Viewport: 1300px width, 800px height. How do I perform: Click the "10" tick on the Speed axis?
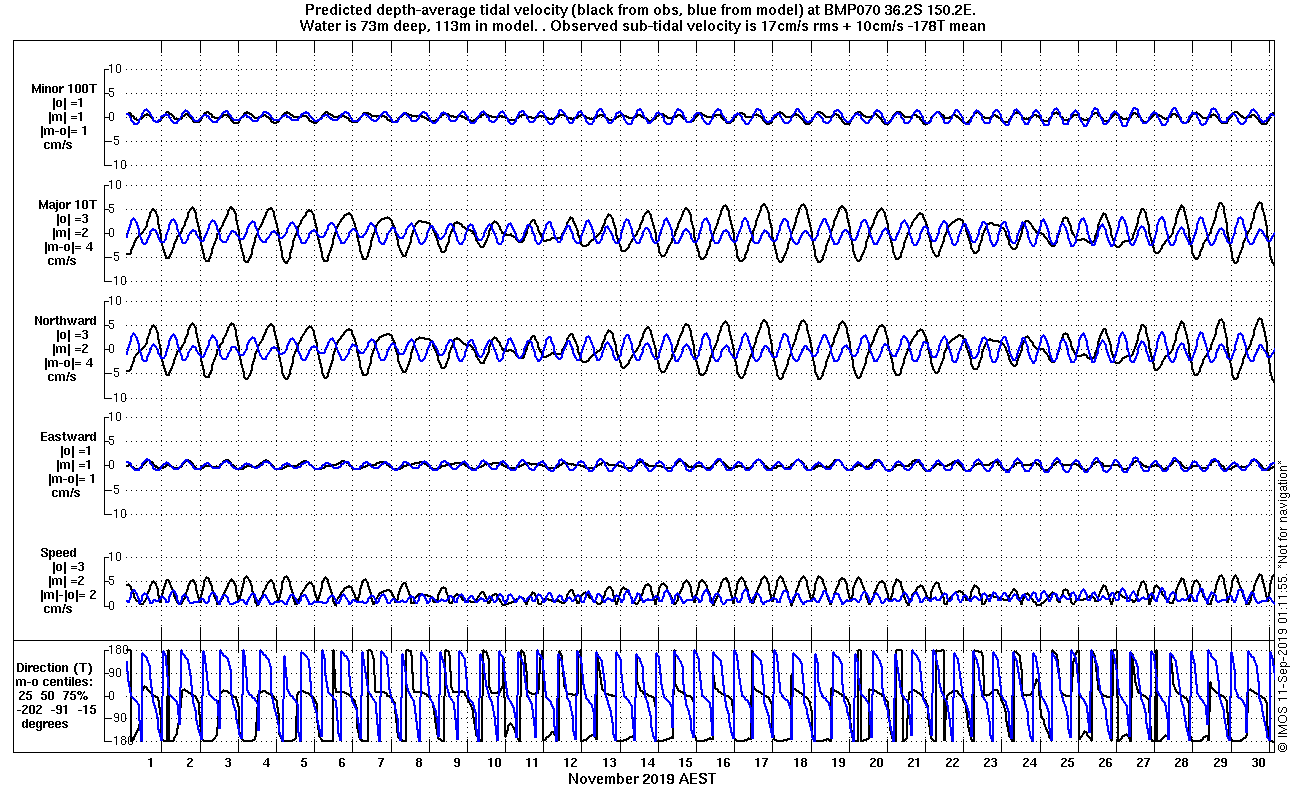click(x=114, y=557)
